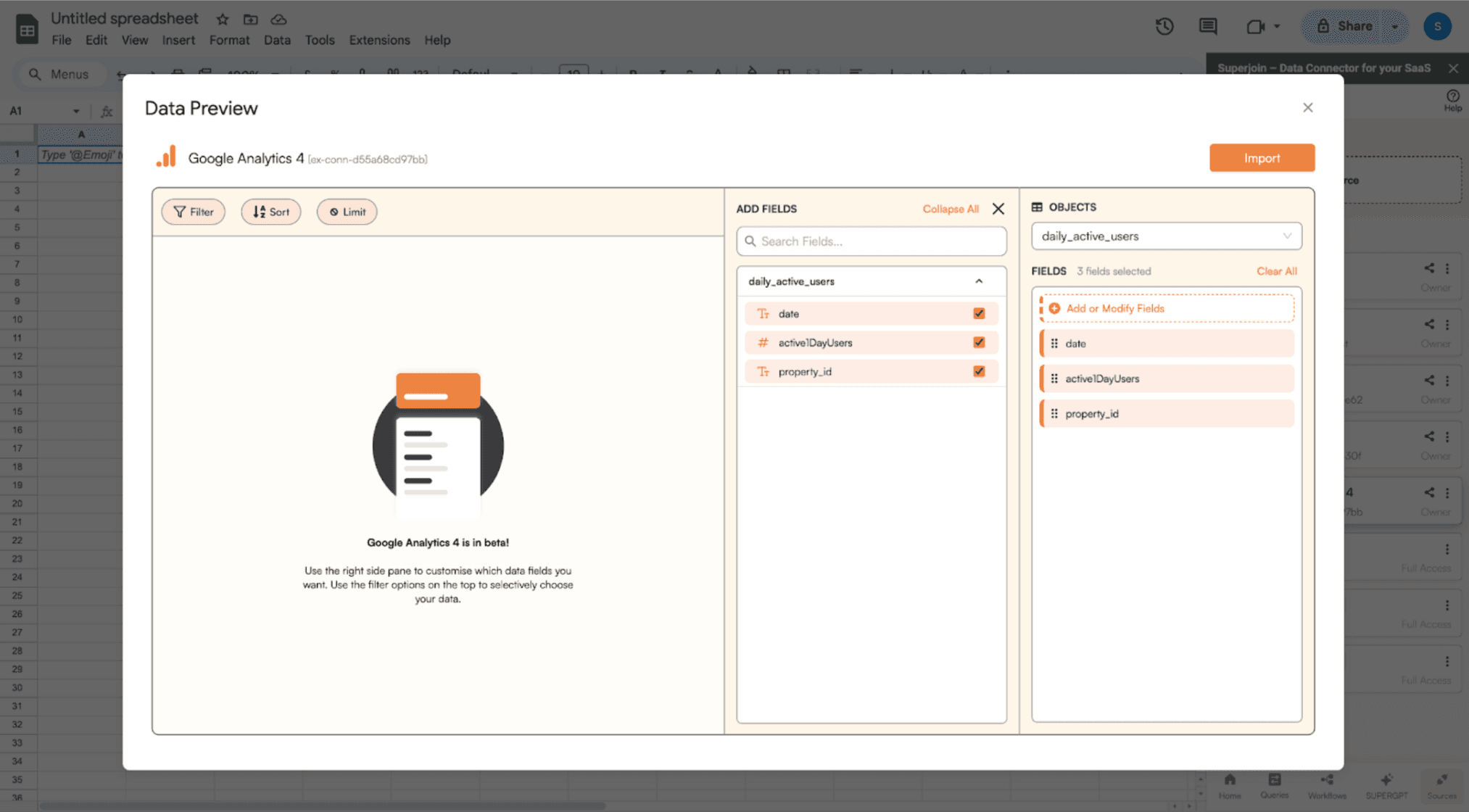Click the orange Import button
The image size is (1469, 812).
(x=1262, y=158)
